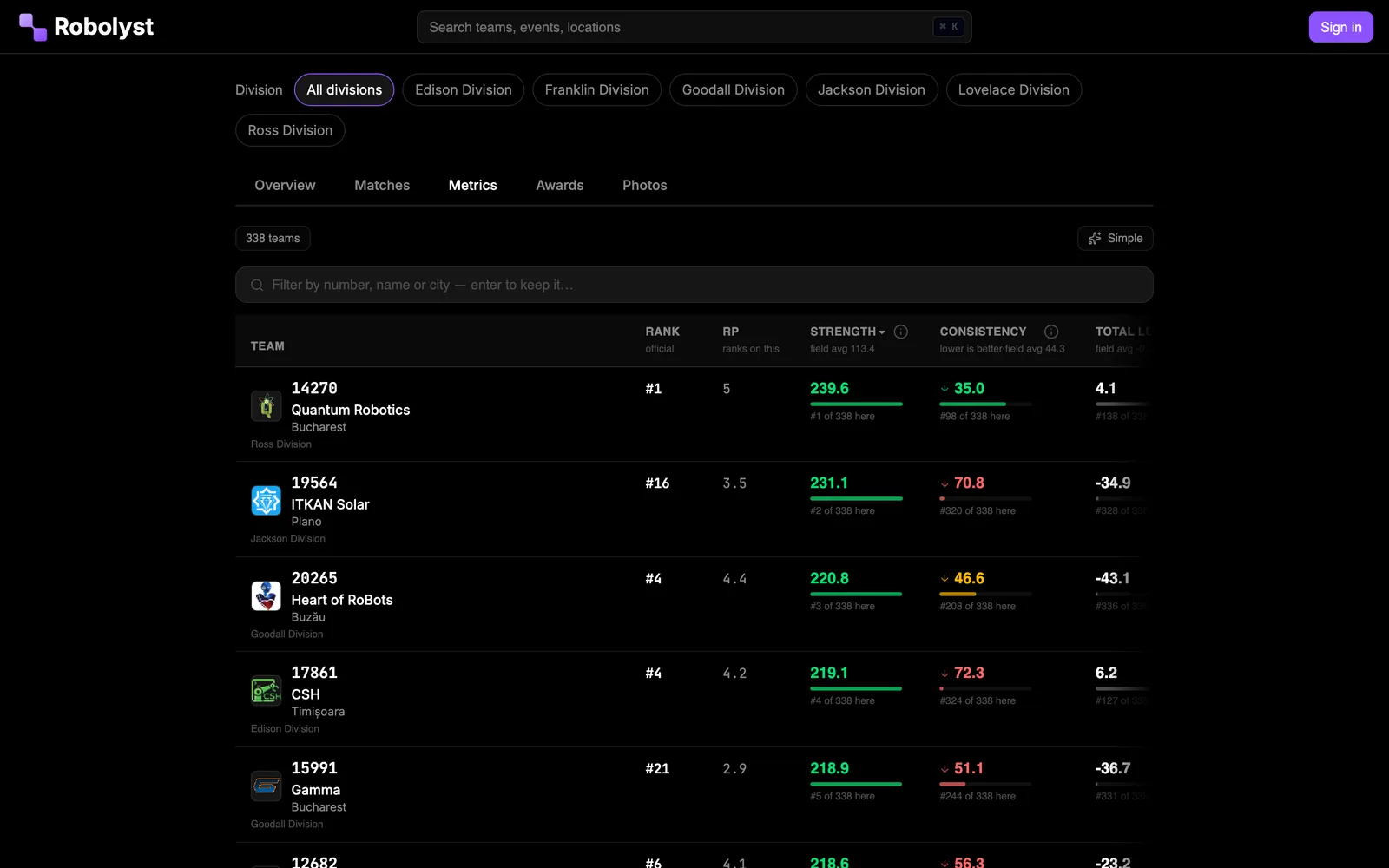
Task: Open the Metrics tab
Action: 473,185
